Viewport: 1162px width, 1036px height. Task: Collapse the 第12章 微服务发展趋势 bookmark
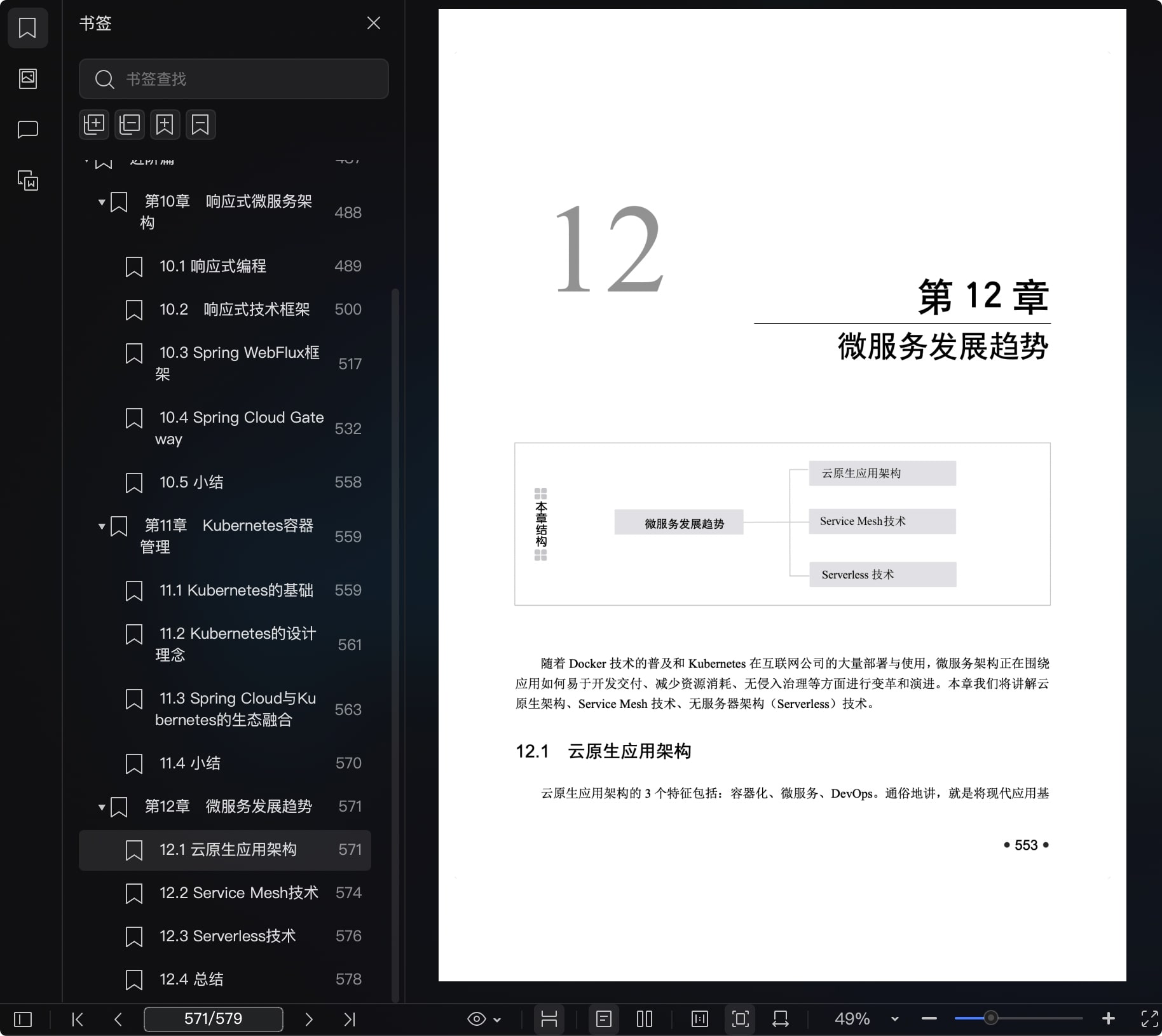pos(102,807)
